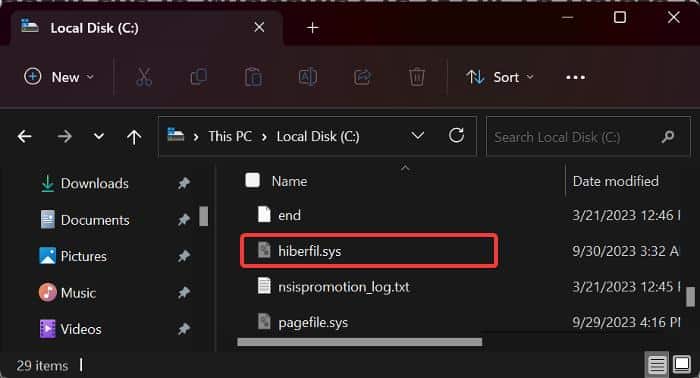Click the search magnifier icon

click(x=668, y=136)
